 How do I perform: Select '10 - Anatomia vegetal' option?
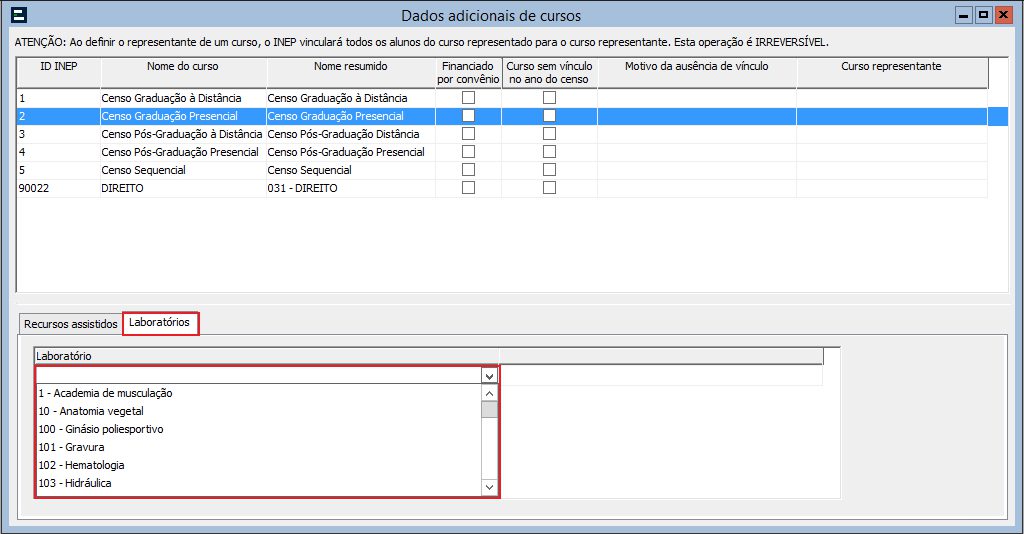coord(259,411)
